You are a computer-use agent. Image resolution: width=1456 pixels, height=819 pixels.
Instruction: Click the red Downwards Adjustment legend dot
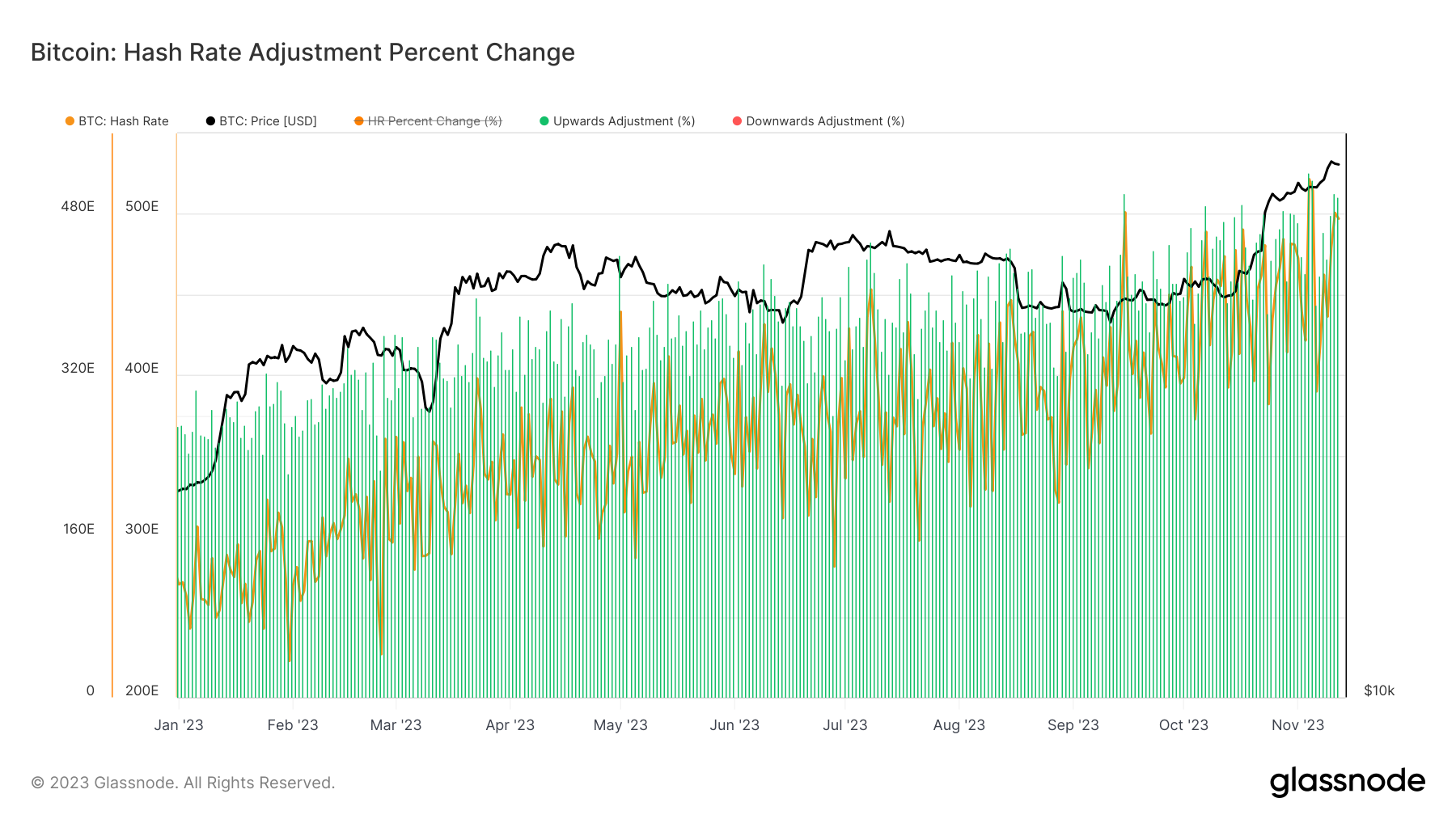[x=737, y=121]
